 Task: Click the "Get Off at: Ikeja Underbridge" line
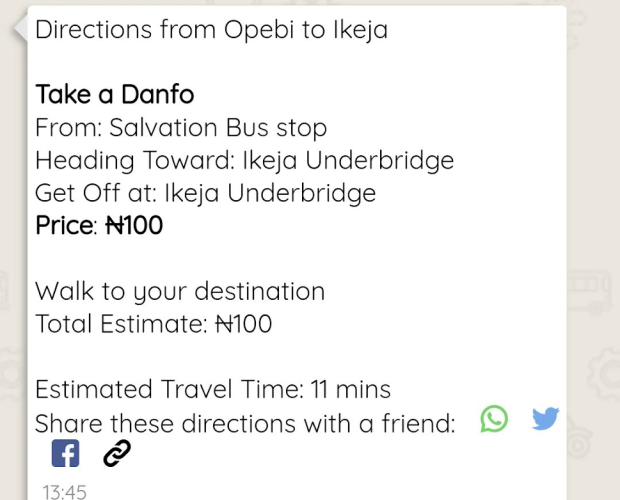(x=205, y=193)
